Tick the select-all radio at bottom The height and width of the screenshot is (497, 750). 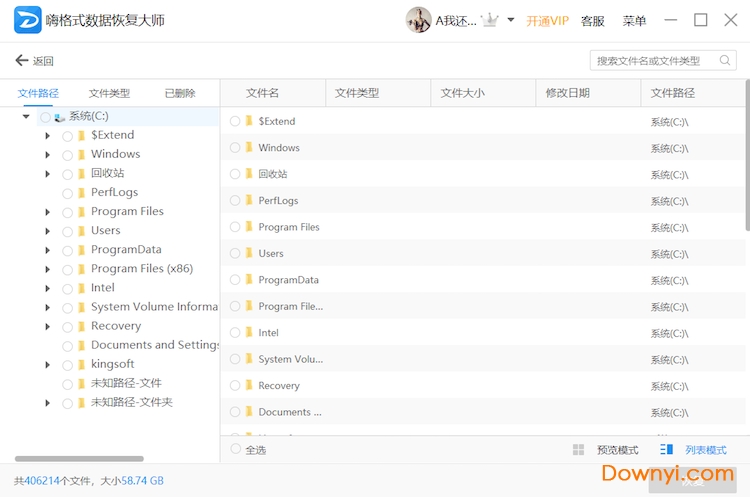coord(235,450)
